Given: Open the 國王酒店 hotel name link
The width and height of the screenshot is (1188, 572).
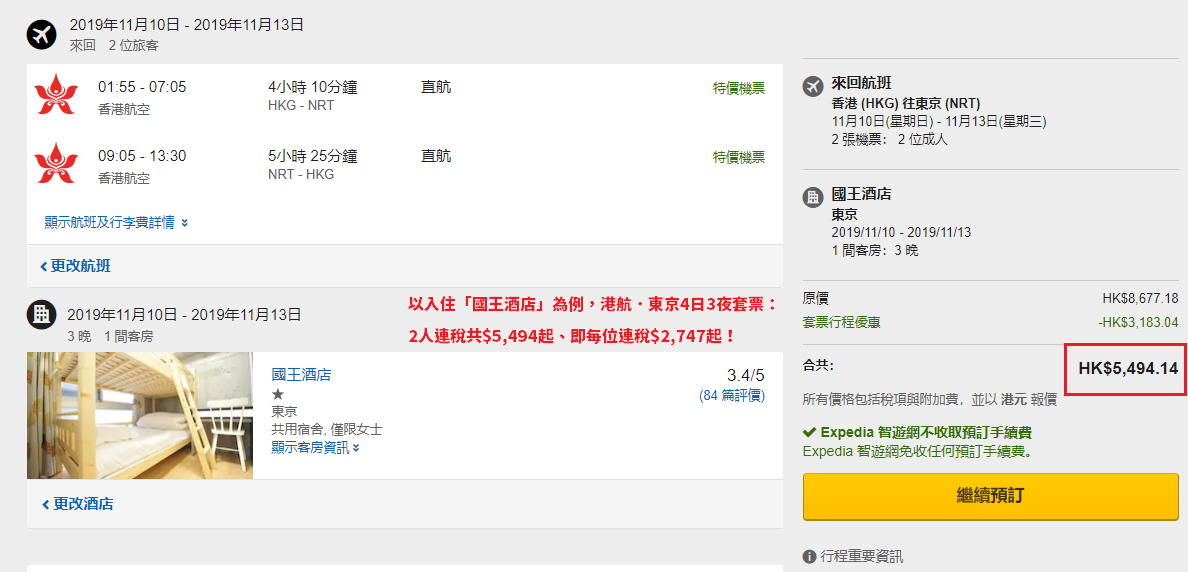Looking at the screenshot, I should click(x=301, y=374).
